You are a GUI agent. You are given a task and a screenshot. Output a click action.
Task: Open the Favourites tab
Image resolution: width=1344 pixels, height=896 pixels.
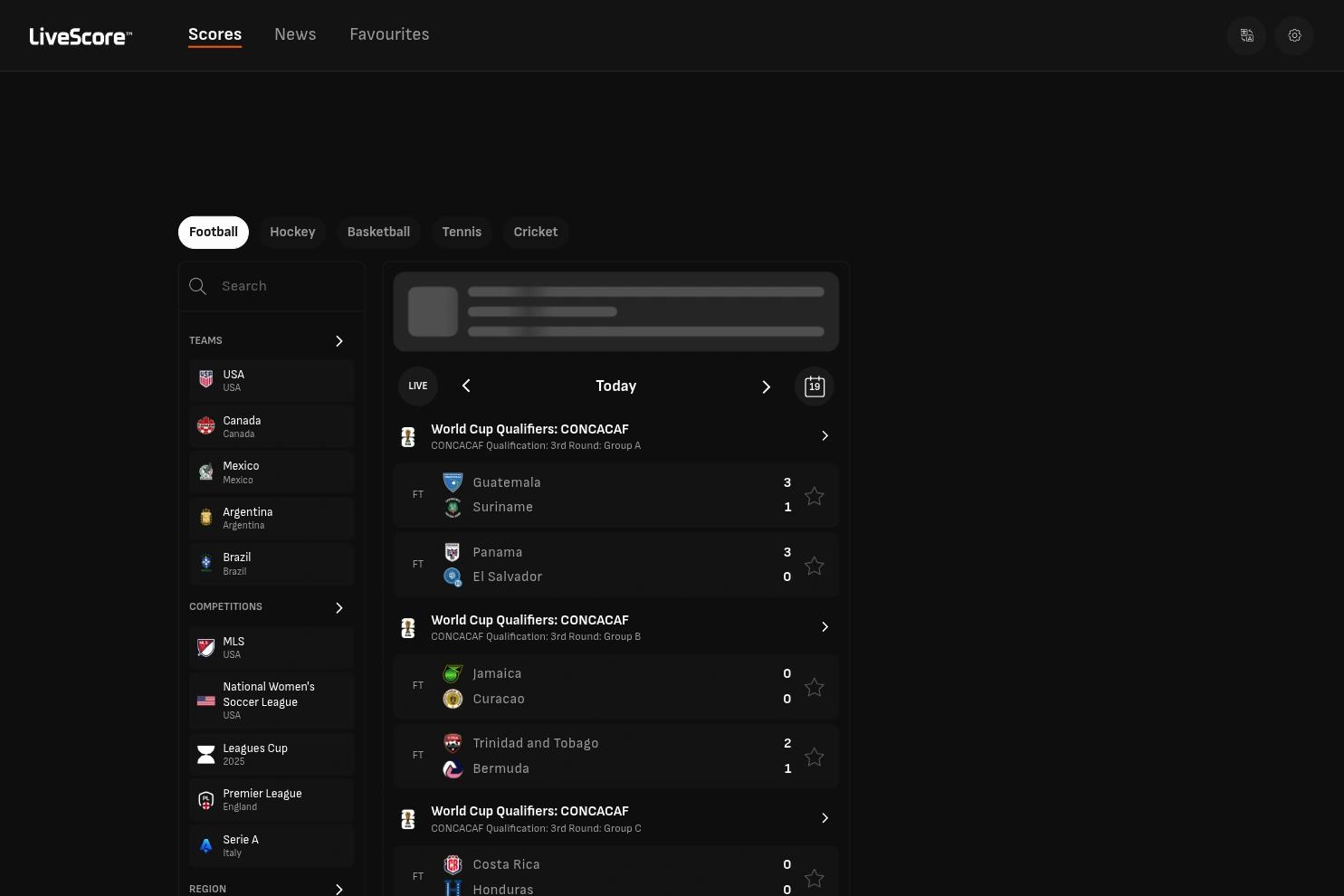pyautogui.click(x=389, y=34)
